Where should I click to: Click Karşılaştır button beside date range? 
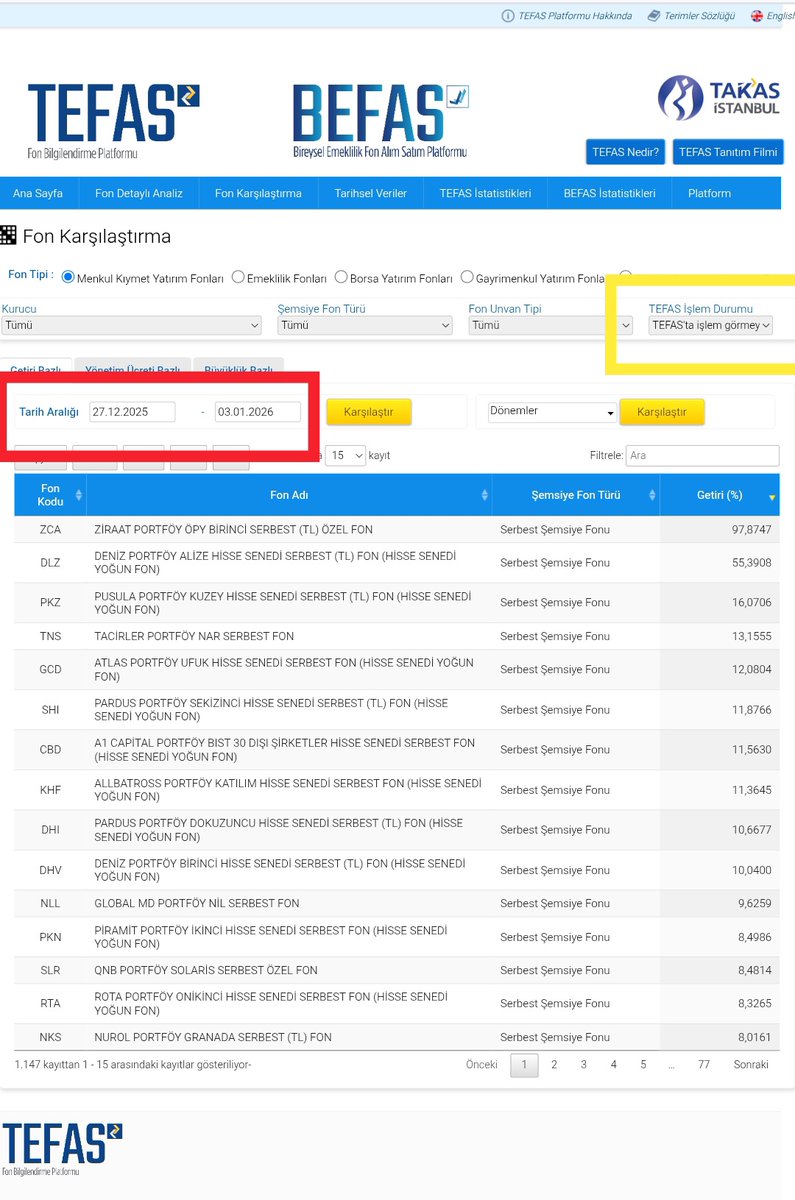coord(368,412)
